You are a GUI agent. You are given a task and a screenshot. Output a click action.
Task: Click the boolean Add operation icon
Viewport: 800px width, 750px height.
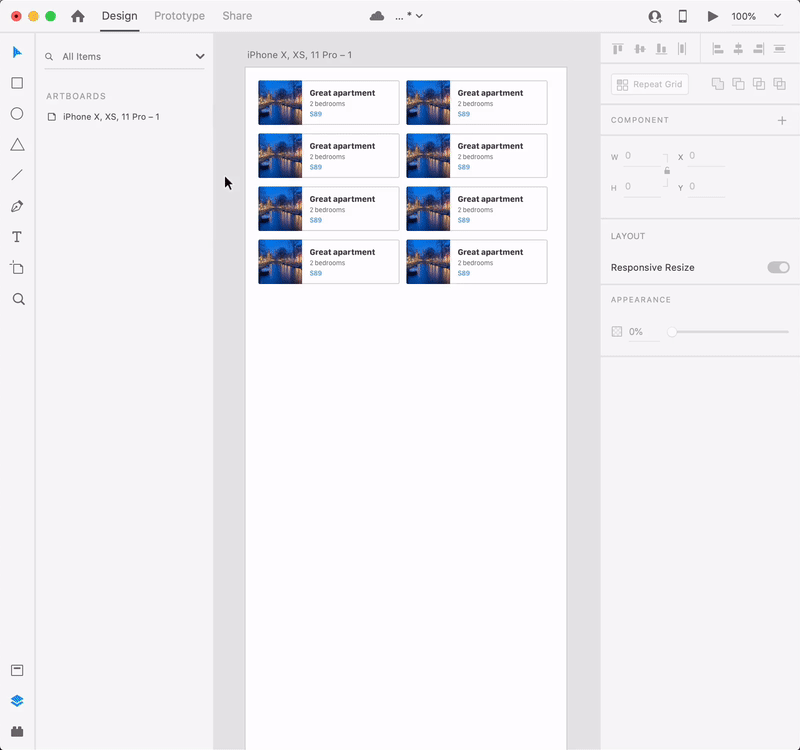tap(718, 84)
